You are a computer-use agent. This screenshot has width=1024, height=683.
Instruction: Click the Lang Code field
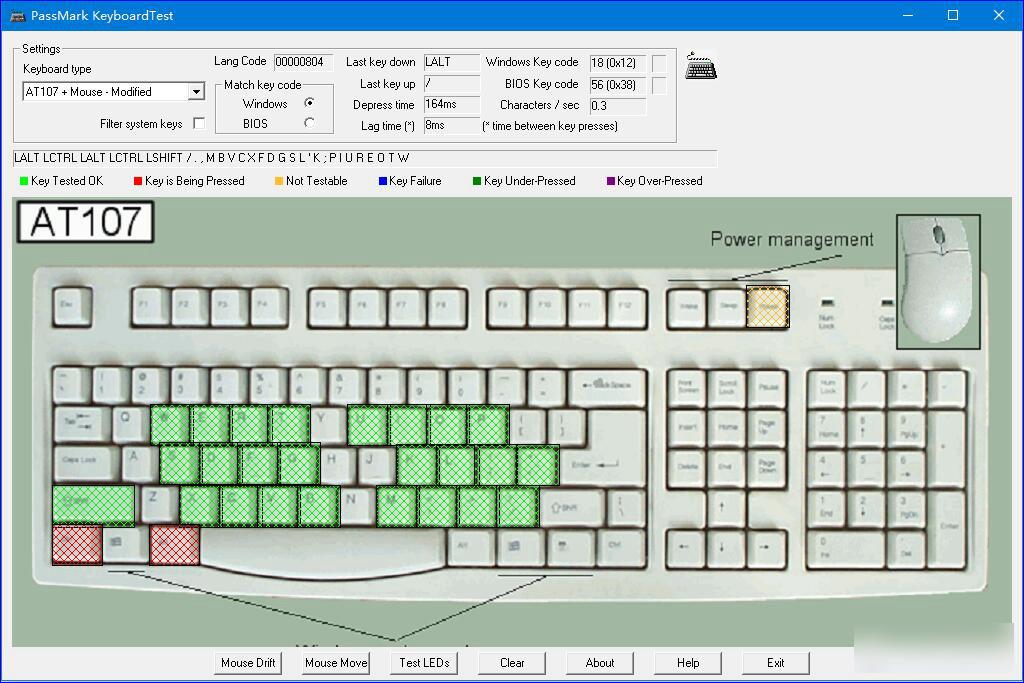(303, 62)
